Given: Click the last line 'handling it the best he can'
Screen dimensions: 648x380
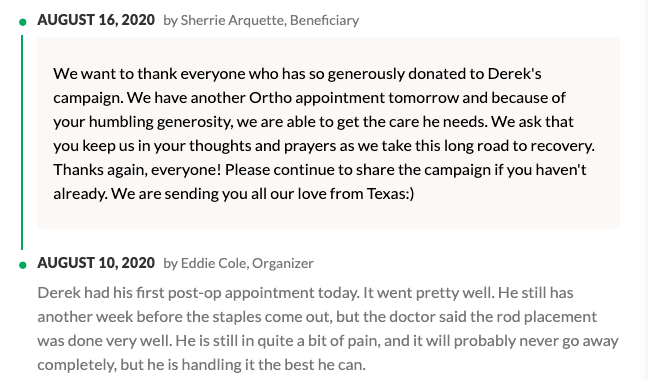Looking at the screenshot, I should [x=201, y=365].
